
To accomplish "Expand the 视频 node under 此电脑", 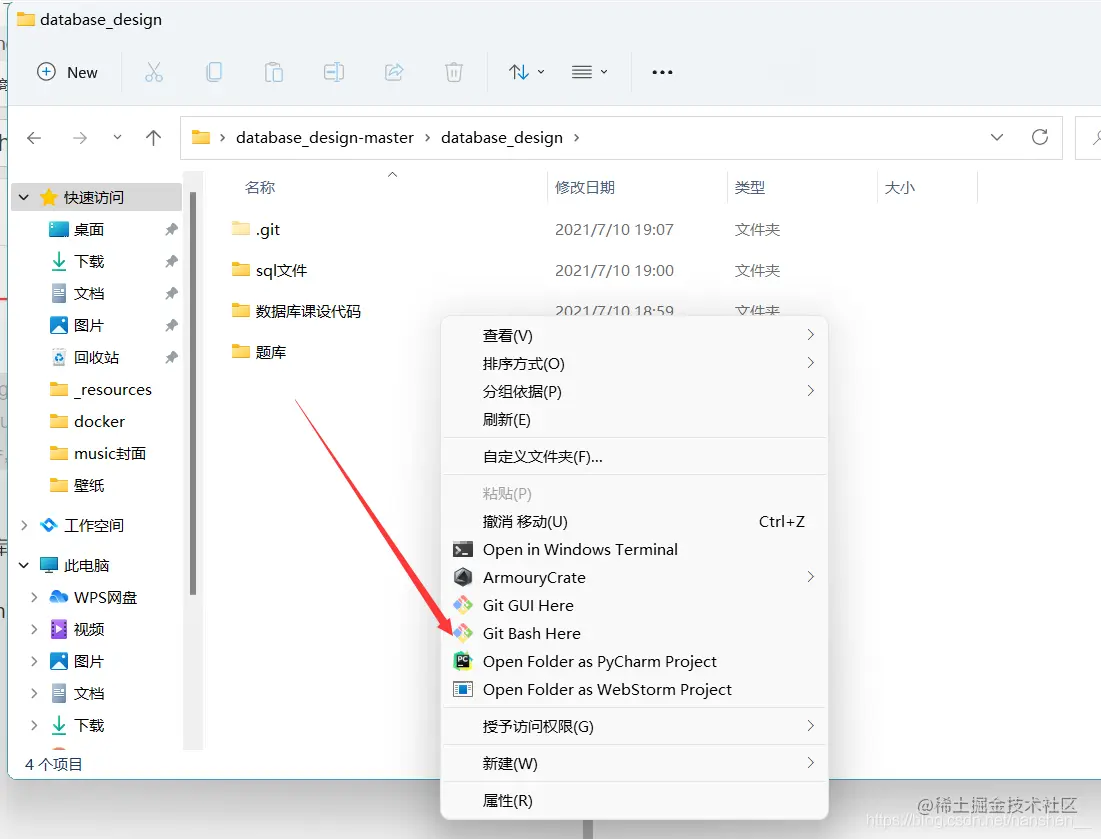I will click(34, 629).
